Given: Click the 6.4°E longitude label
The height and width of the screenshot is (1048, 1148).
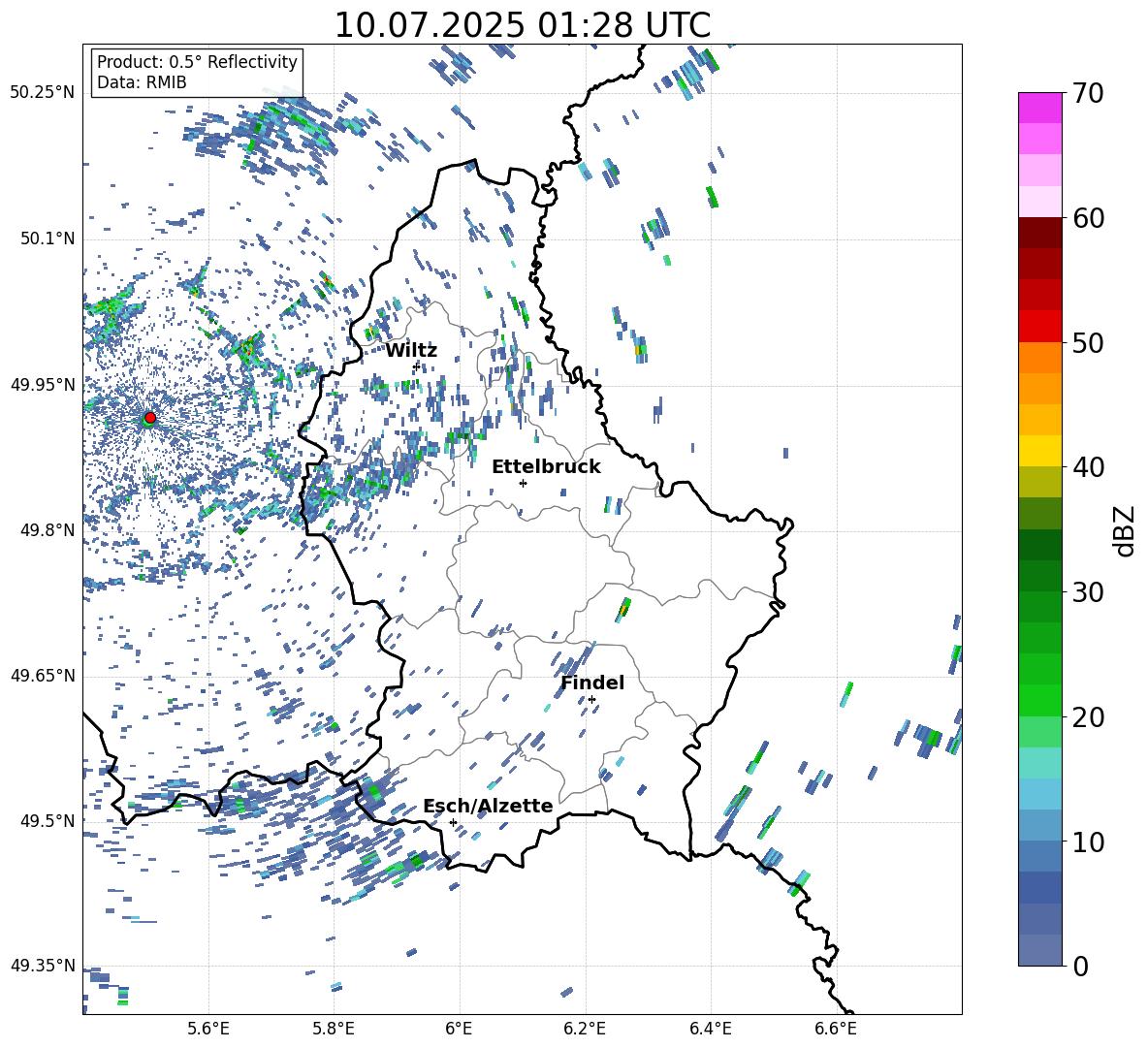Looking at the screenshot, I should tap(710, 1029).
